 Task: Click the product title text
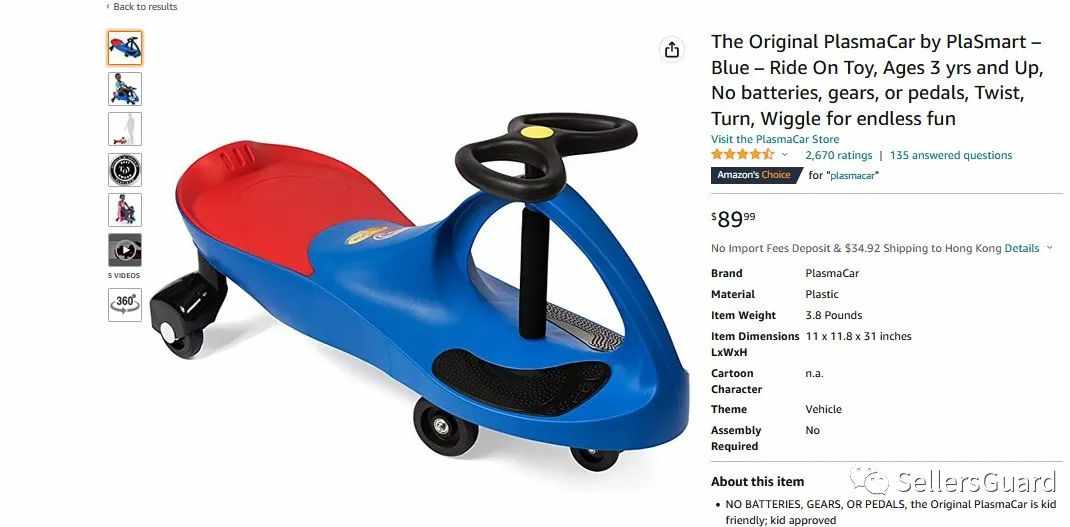[x=877, y=80]
